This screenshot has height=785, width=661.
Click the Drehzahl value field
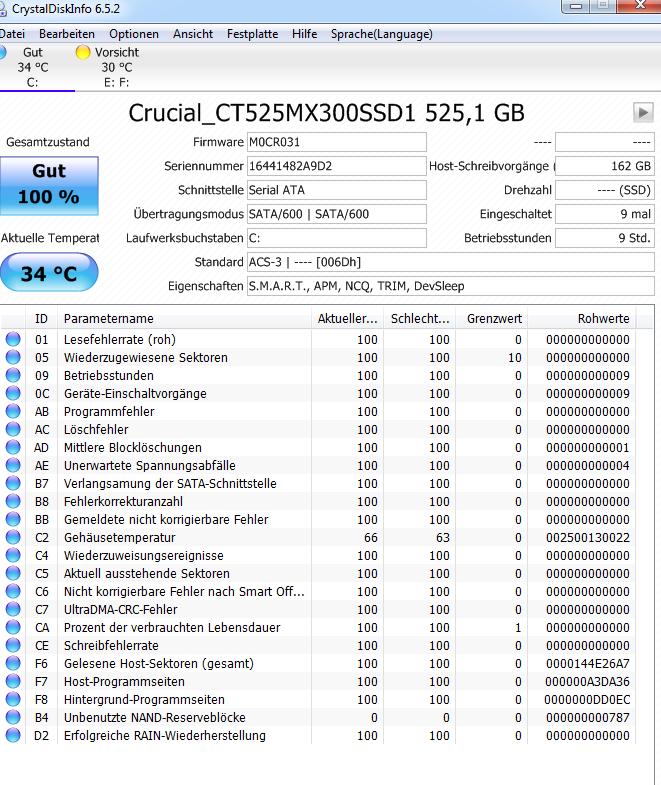pyautogui.click(x=605, y=190)
